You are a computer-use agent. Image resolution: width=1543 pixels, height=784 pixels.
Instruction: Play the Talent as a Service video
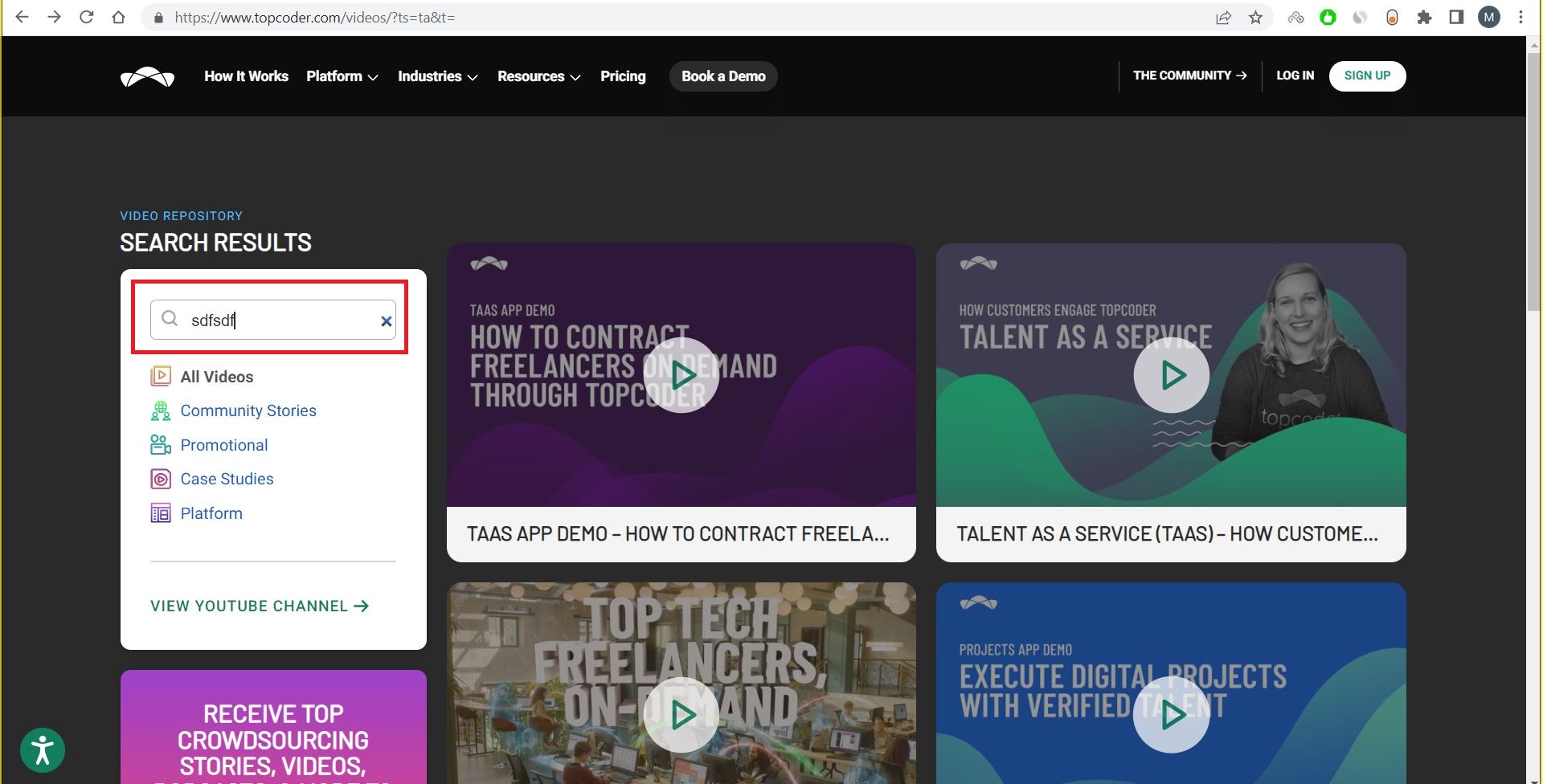pos(1172,375)
